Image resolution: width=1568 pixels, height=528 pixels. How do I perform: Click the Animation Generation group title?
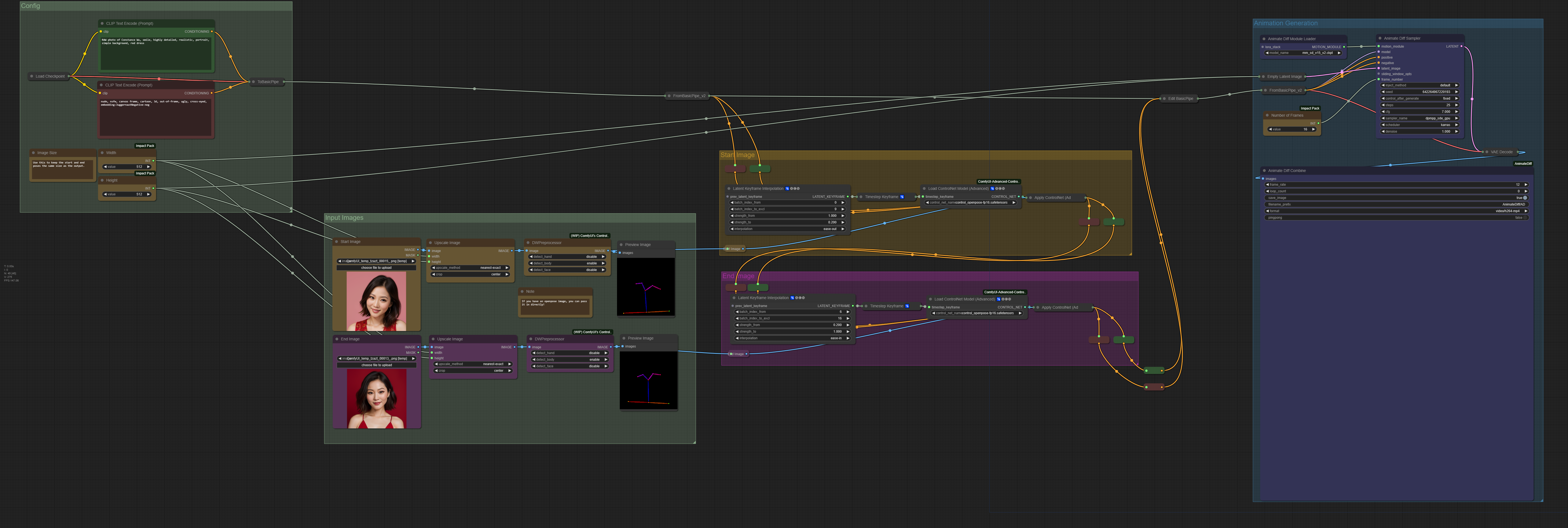tap(1285, 23)
